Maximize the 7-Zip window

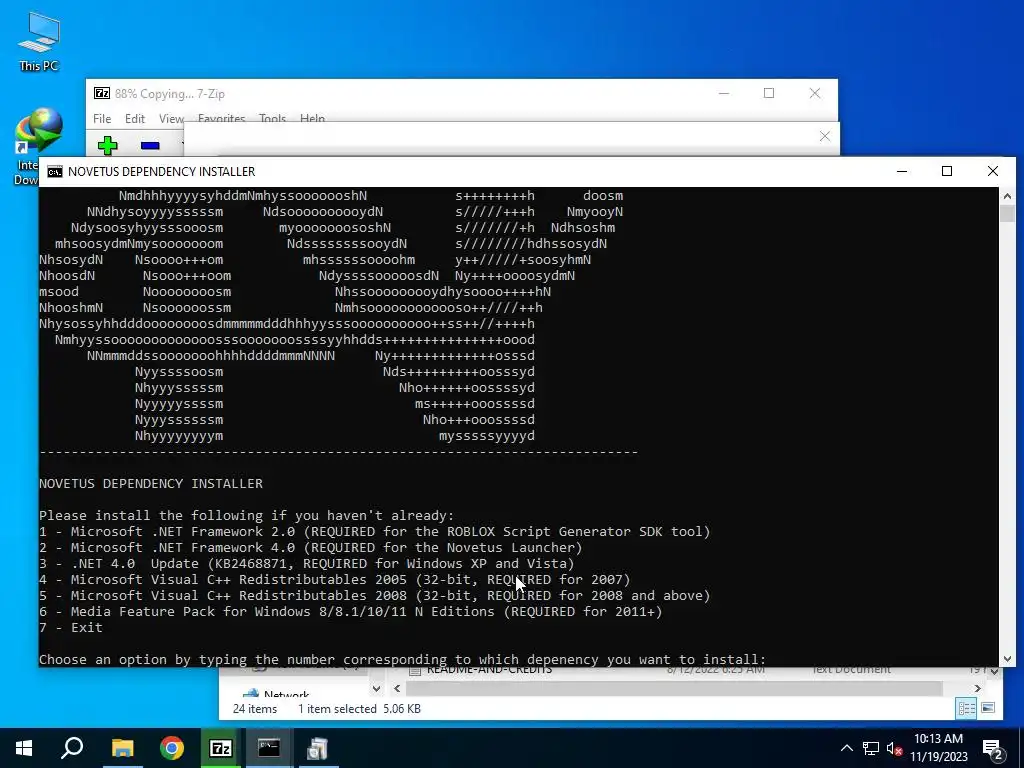(769, 93)
